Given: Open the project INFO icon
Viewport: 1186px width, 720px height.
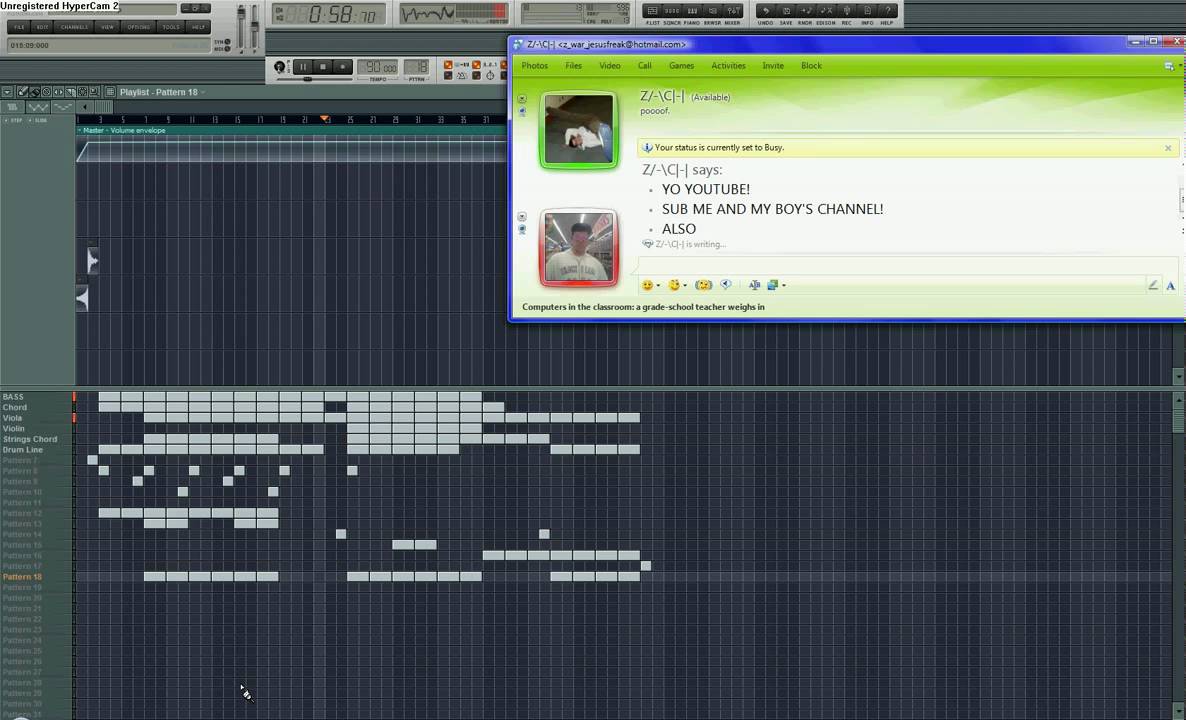Looking at the screenshot, I should tap(867, 11).
